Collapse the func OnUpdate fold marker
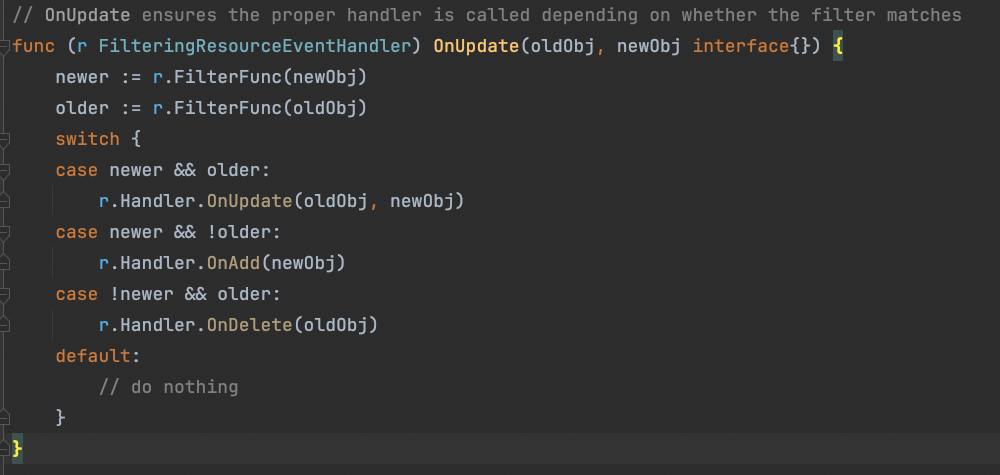1000x475 pixels. 4,47
